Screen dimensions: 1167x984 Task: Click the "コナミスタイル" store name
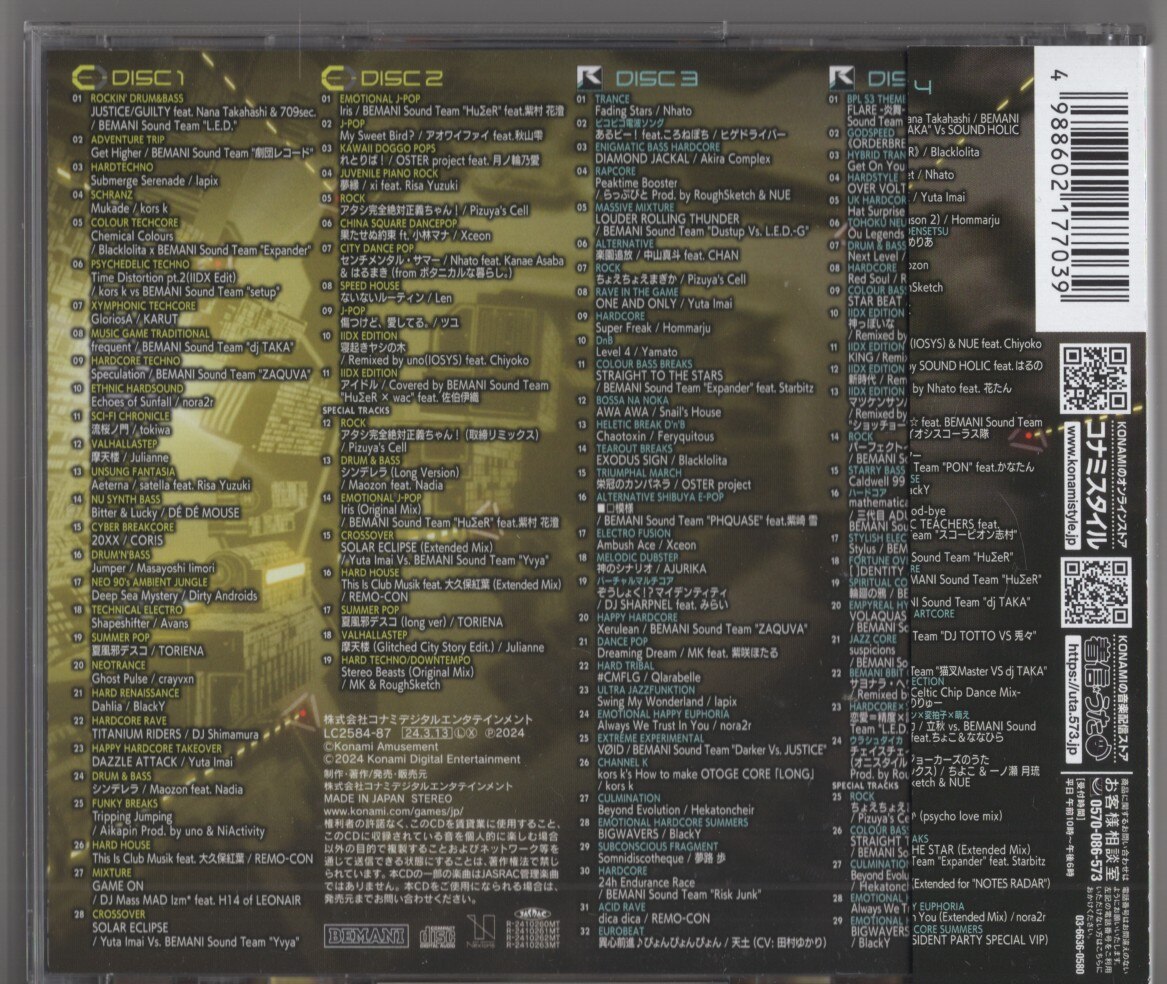(1094, 485)
